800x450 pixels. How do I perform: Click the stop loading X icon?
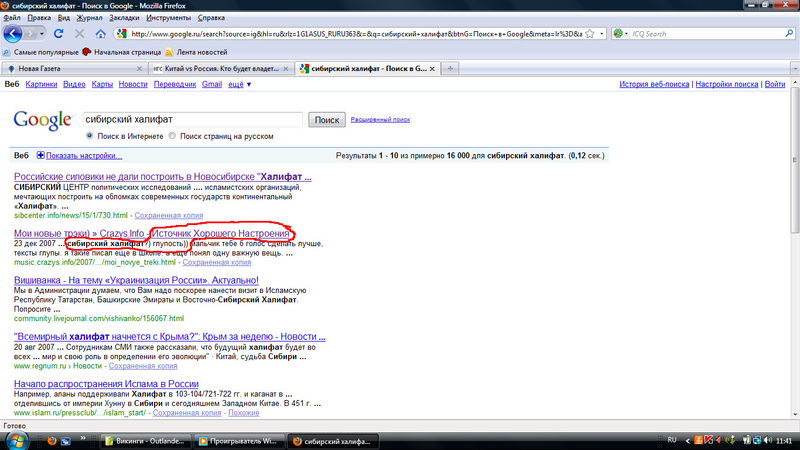click(80, 34)
